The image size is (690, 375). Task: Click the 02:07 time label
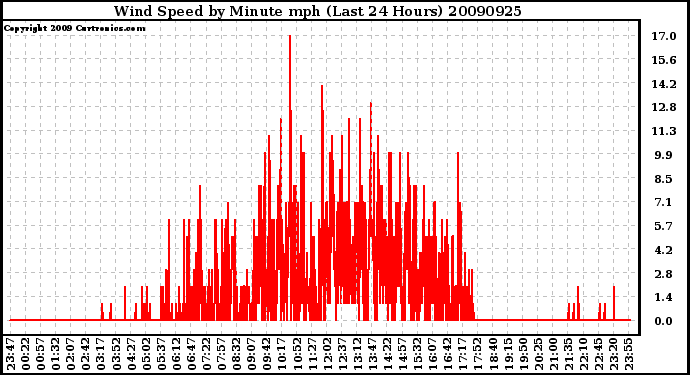coord(71,354)
